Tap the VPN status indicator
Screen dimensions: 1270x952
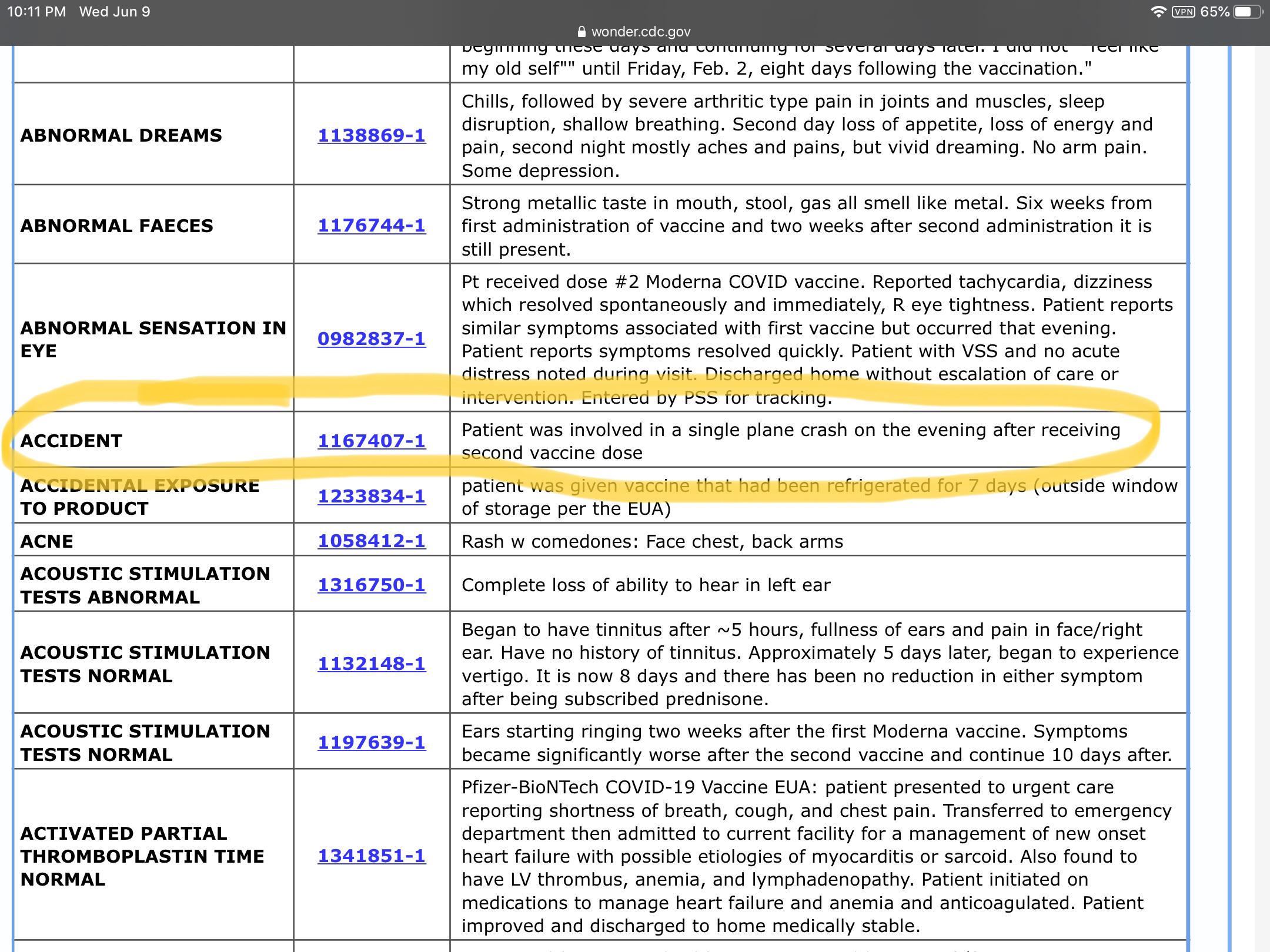click(x=1183, y=12)
